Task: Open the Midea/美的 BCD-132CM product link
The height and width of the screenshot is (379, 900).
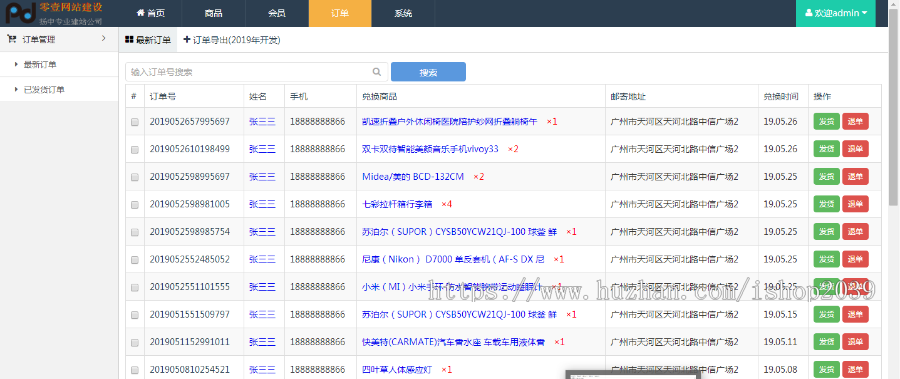Action: 413,176
